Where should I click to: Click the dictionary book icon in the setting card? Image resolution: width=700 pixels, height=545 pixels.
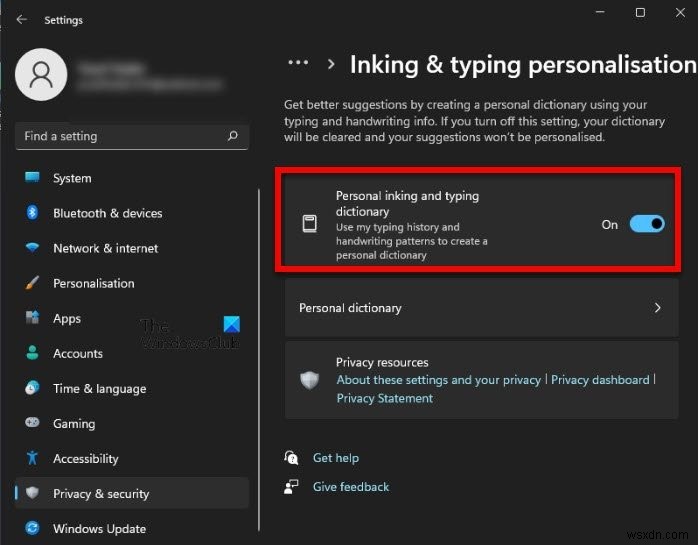click(310, 224)
